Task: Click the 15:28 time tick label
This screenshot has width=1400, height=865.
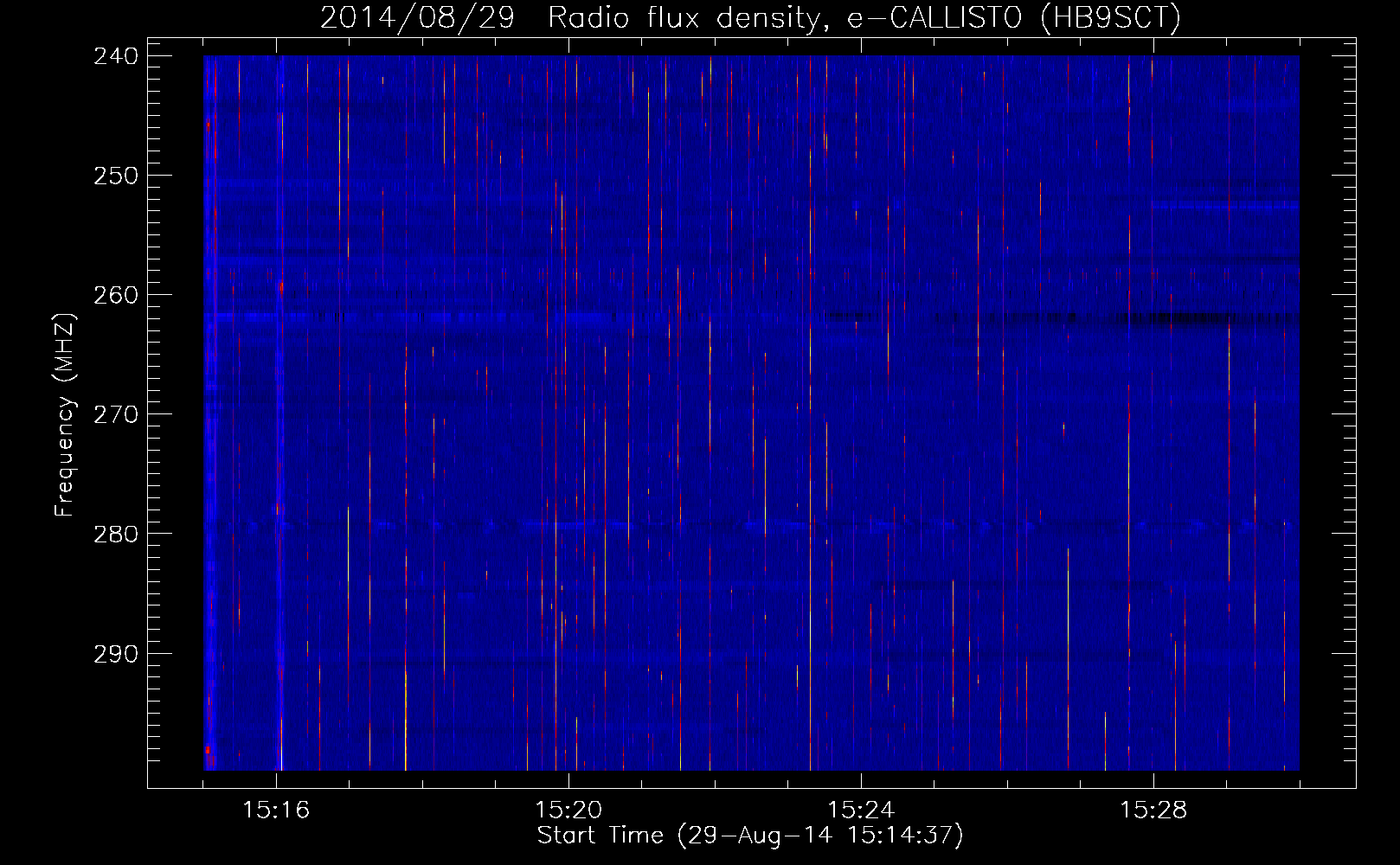Action: click(1153, 811)
